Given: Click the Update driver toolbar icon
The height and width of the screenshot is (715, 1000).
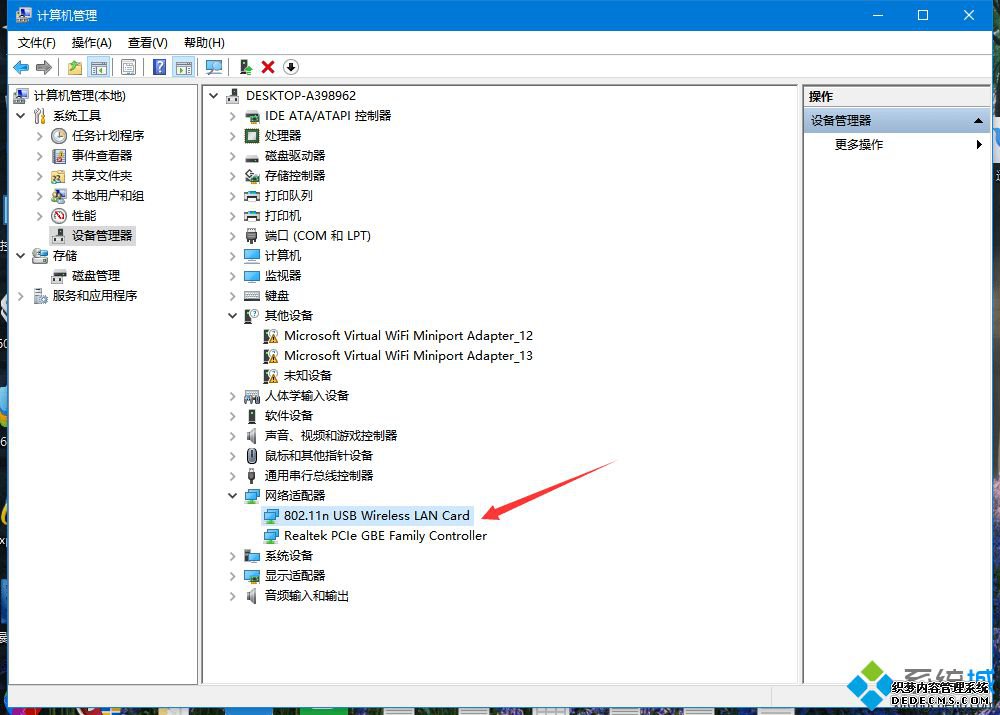Looking at the screenshot, I should coord(246,67).
